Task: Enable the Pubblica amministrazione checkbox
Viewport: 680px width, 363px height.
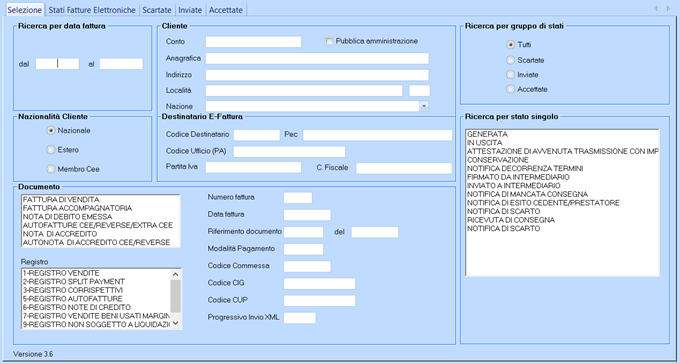Action: coord(329,41)
